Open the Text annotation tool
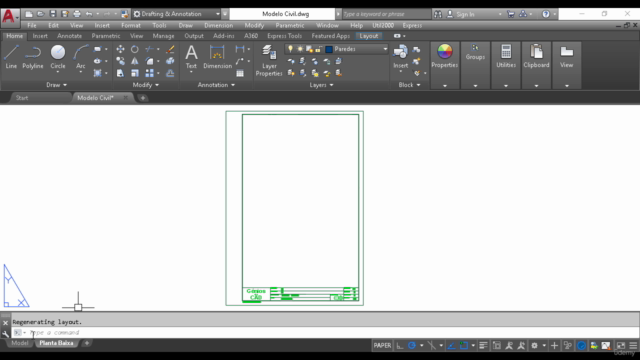Image resolution: width=640 pixels, height=360 pixels. pyautogui.click(x=191, y=57)
